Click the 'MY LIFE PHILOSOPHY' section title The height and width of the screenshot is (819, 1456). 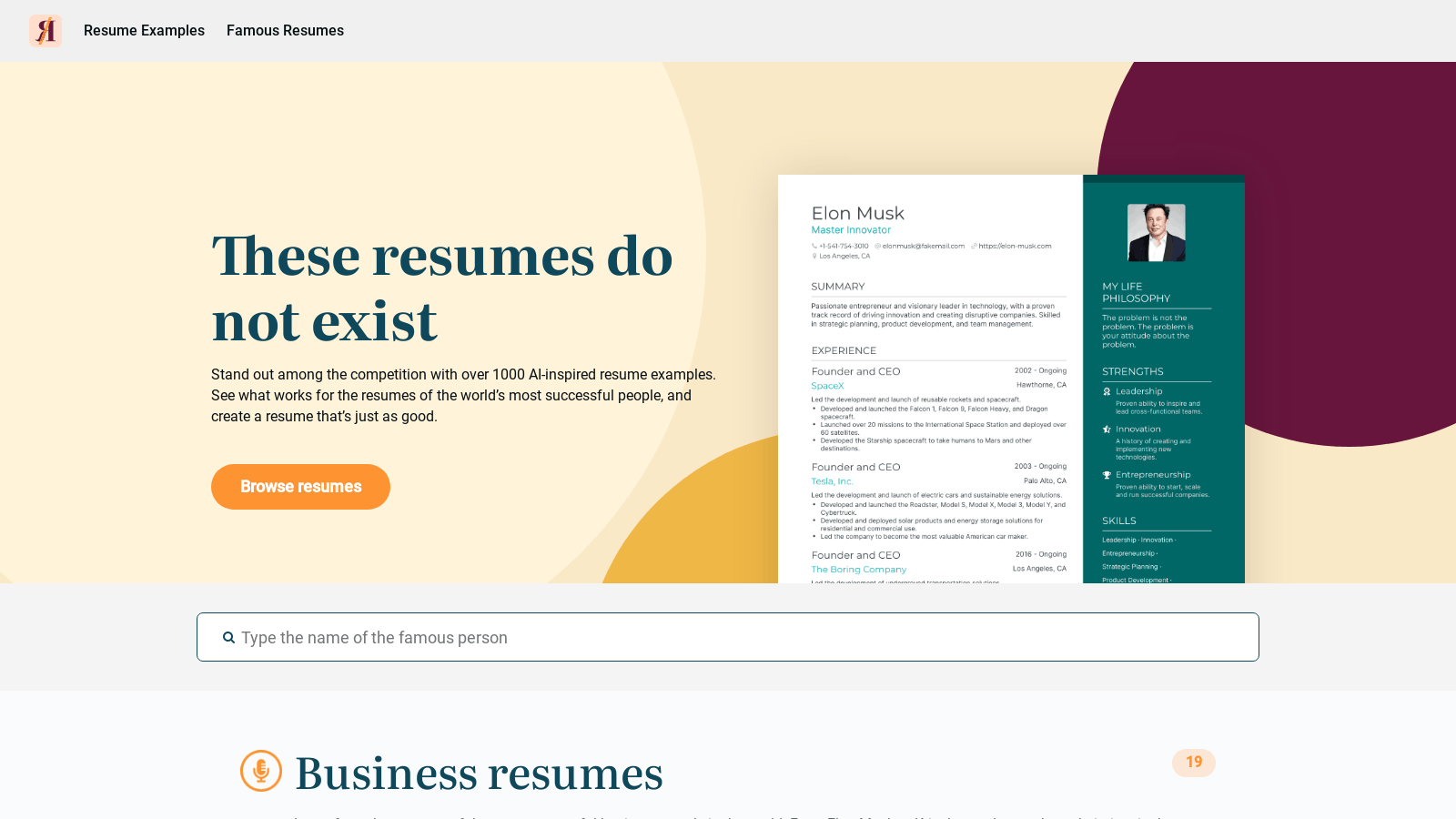point(1136,292)
